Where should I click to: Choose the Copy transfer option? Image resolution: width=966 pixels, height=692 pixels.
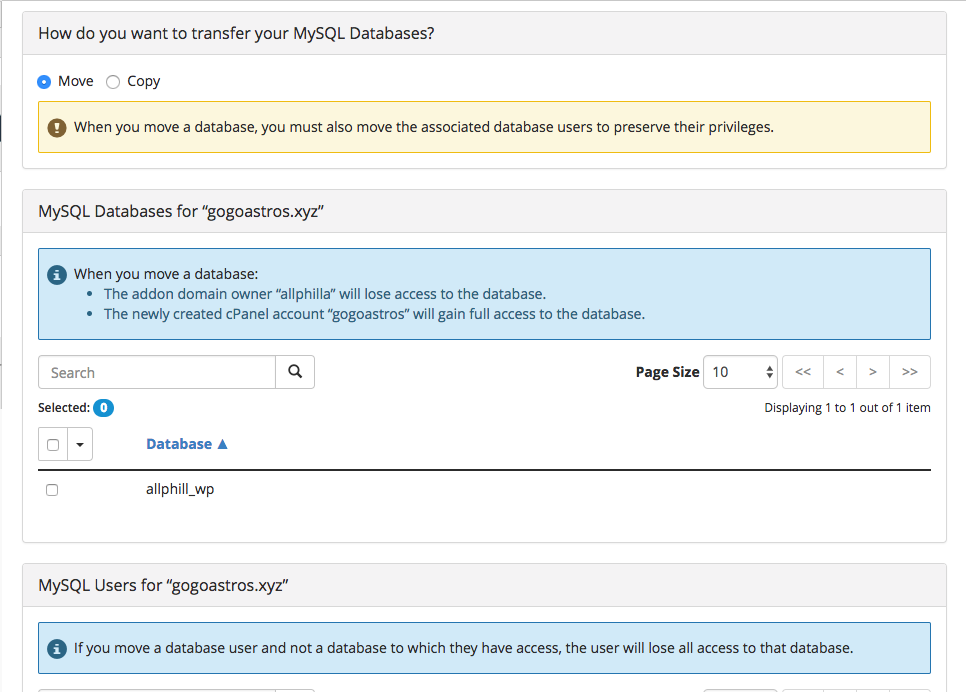(113, 82)
